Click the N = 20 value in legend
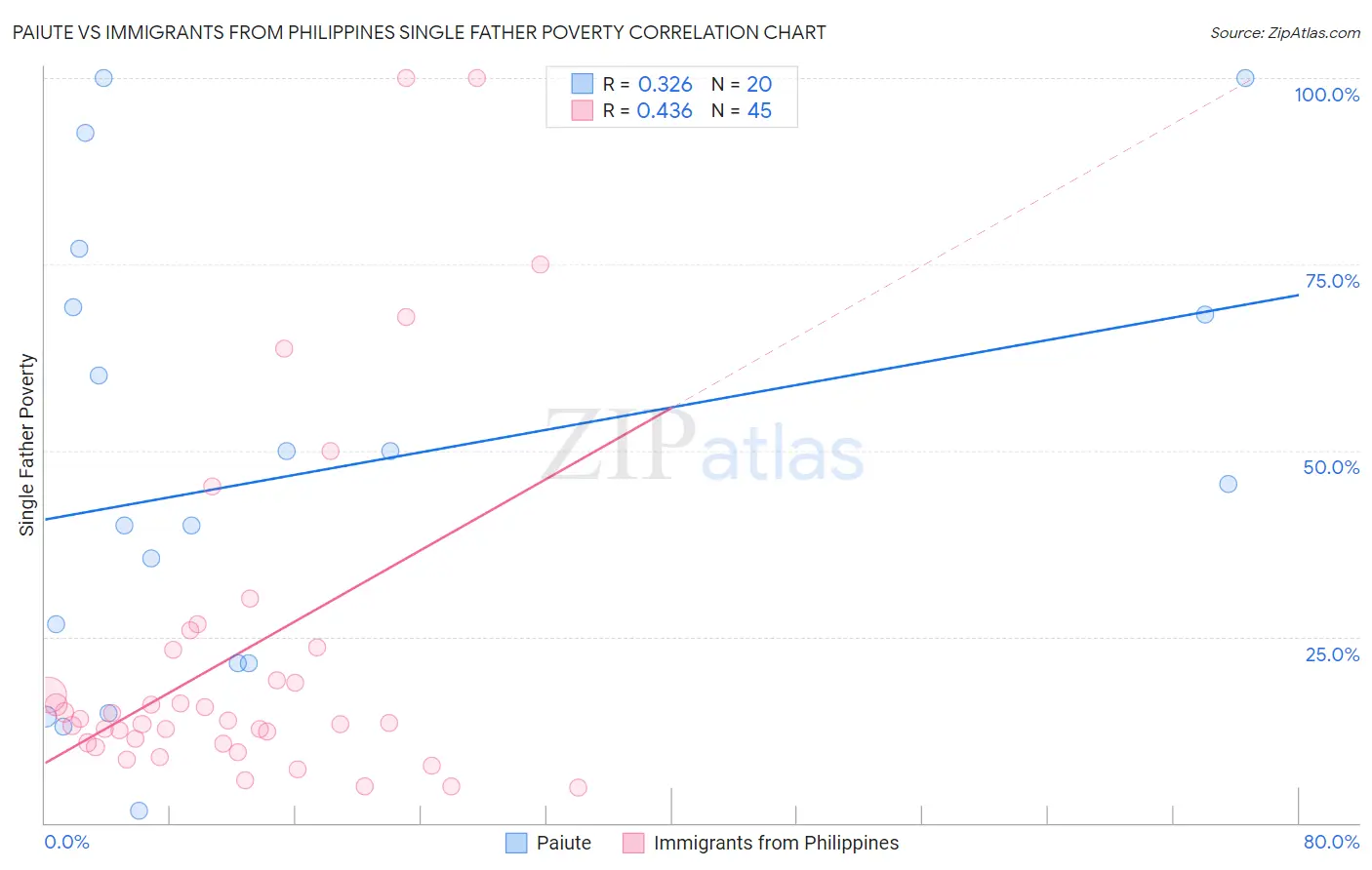 [x=742, y=84]
